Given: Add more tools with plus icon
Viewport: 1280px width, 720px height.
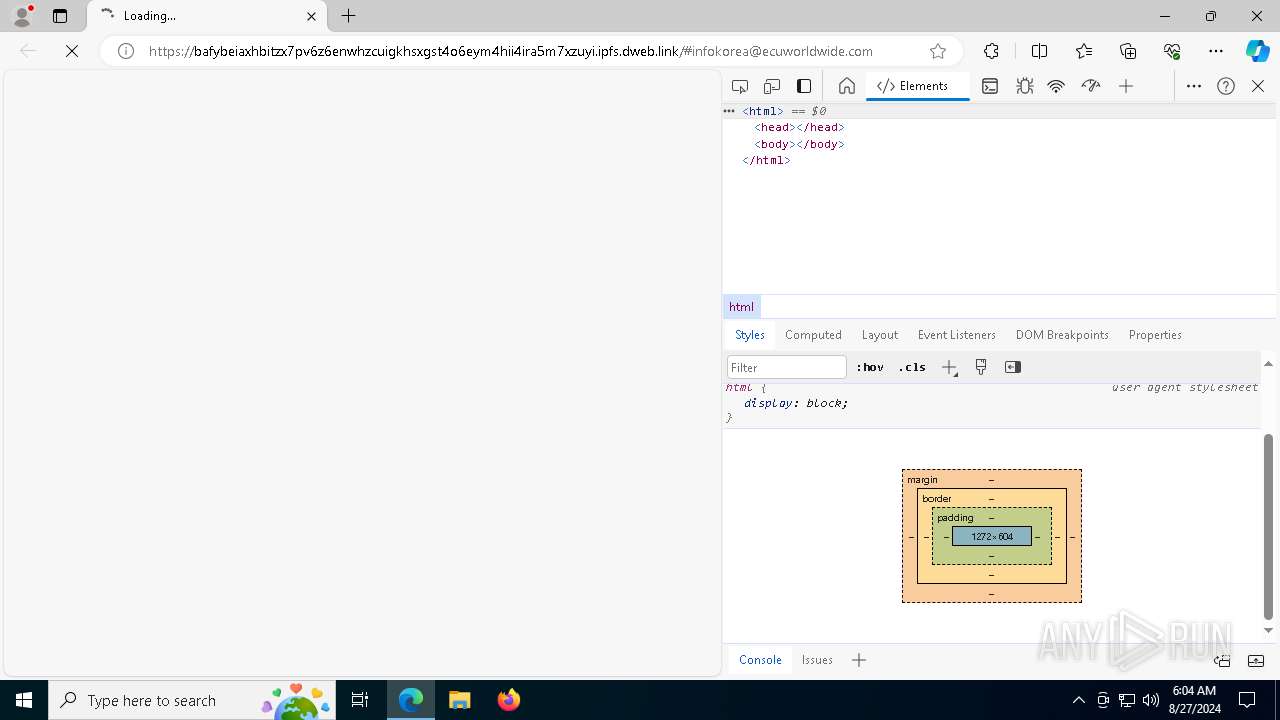Looking at the screenshot, I should coord(1126,86).
